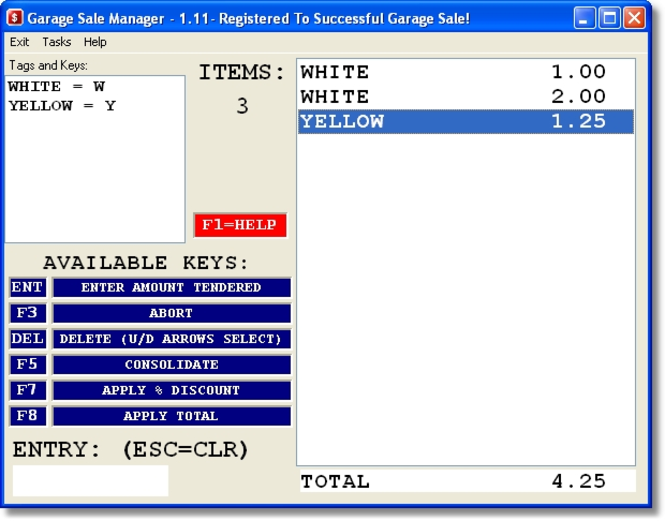Click the ABORT button
Viewport: 665px width, 521px height.
click(x=171, y=313)
